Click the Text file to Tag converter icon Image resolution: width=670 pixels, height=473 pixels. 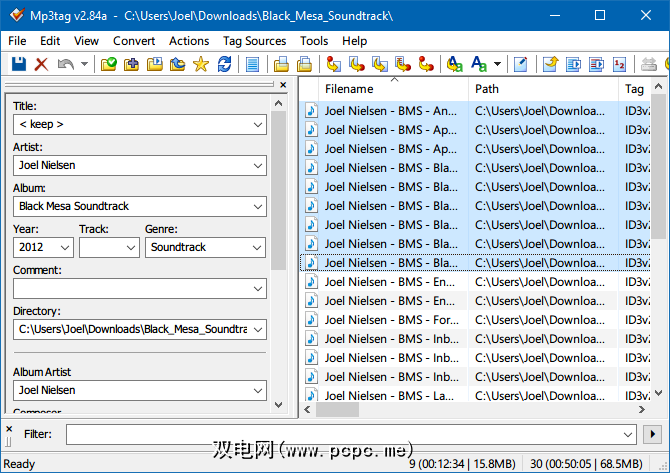[x=403, y=65]
